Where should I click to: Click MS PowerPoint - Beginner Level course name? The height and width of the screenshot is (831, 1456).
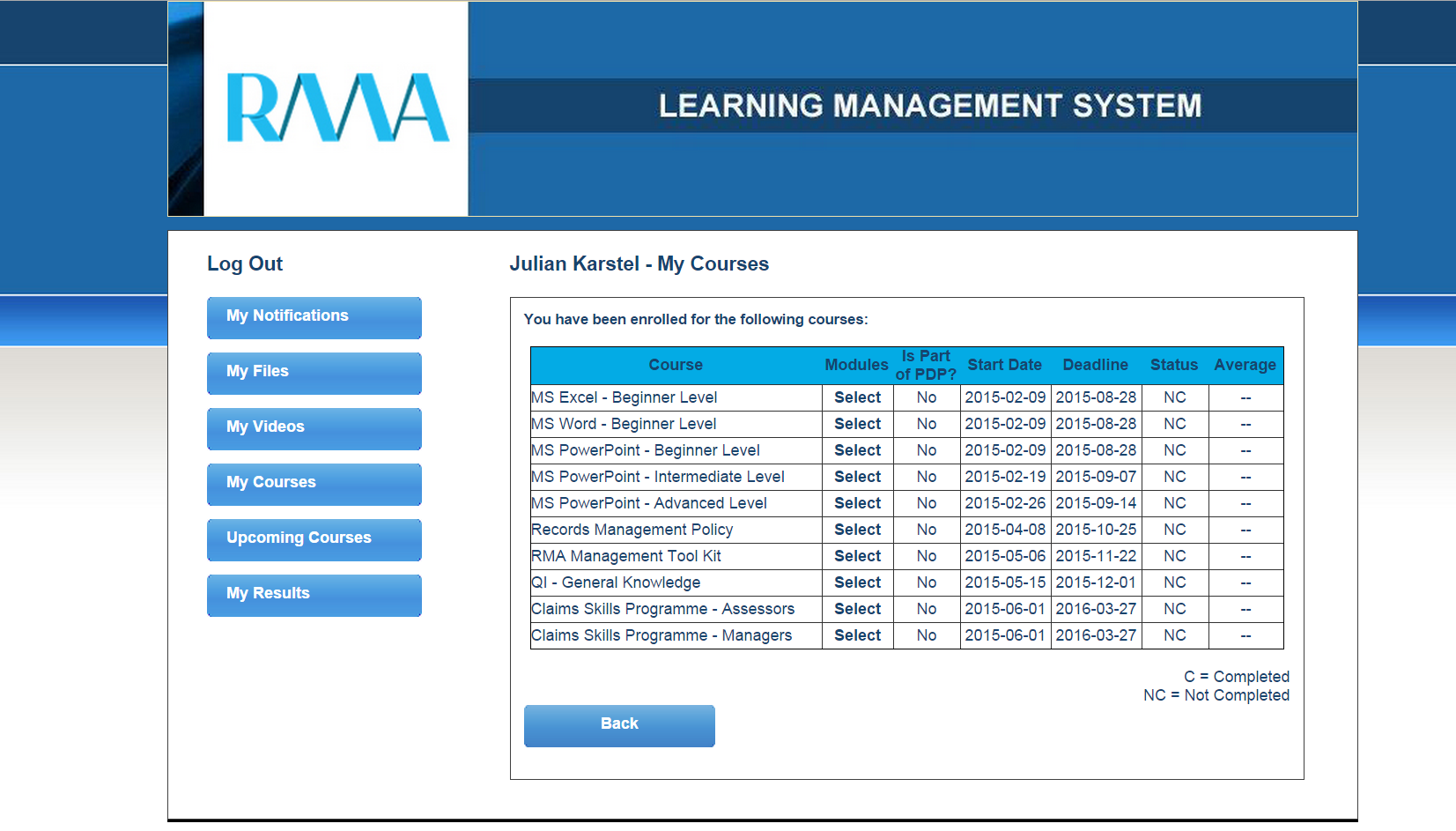point(646,450)
